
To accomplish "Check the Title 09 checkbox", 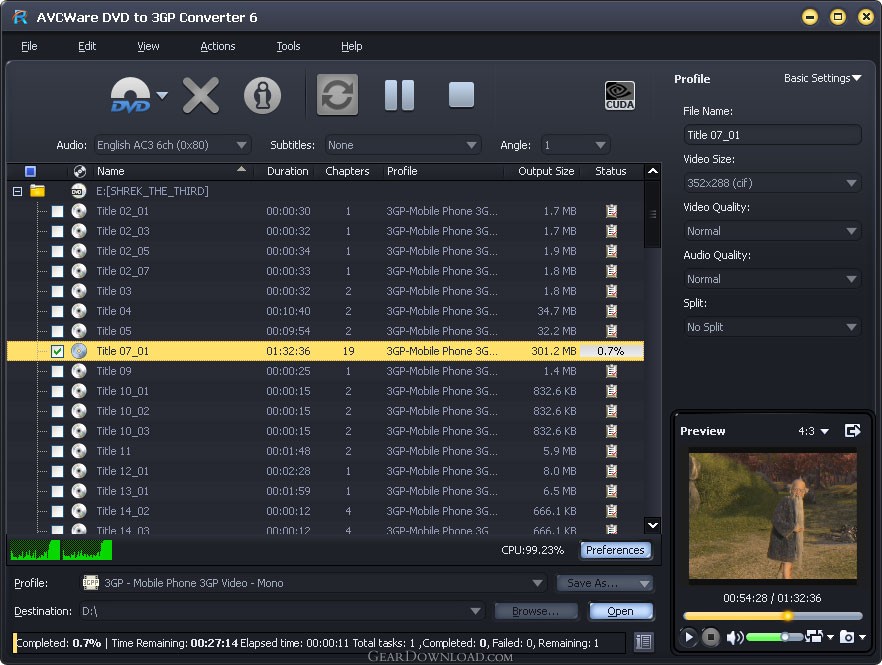I will click(x=57, y=371).
